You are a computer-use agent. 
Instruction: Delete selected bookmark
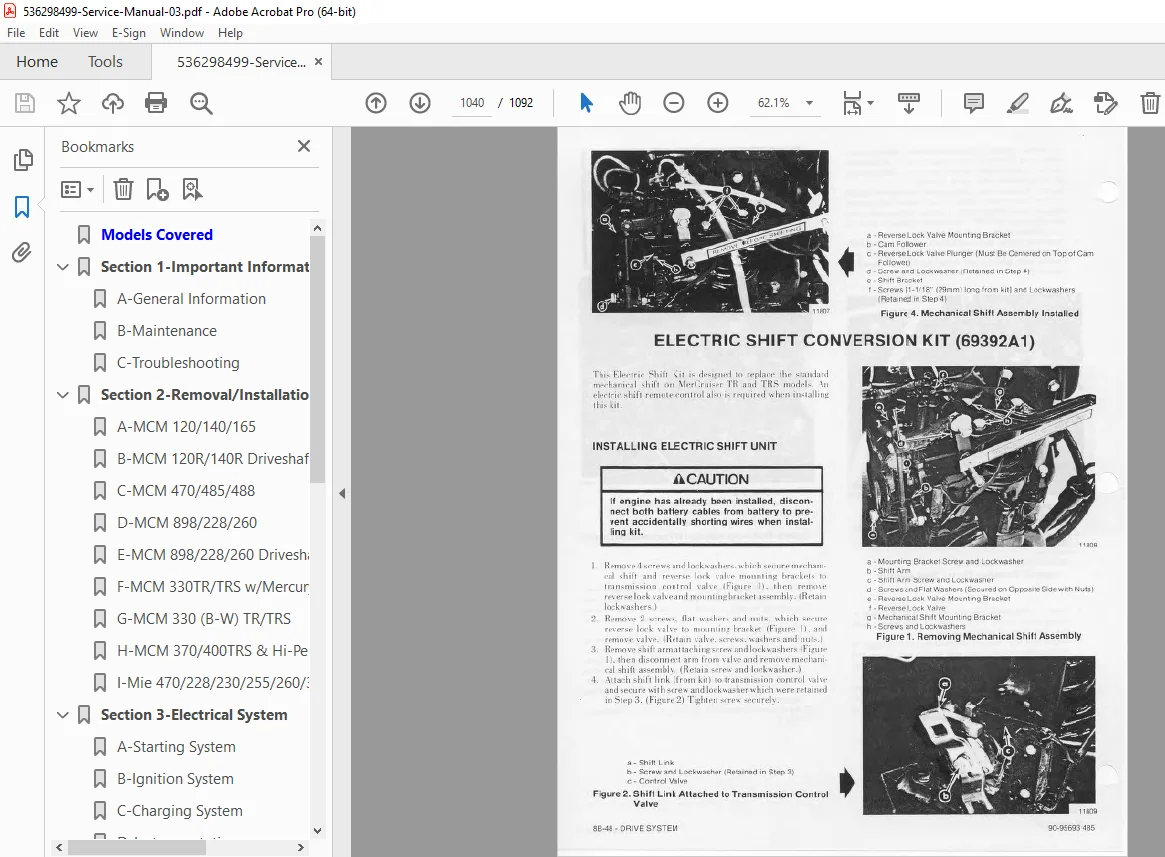[x=123, y=190]
